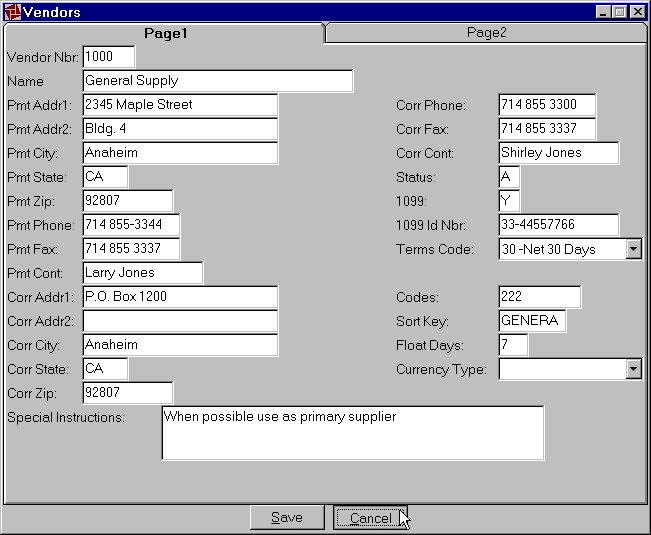Screen dimensions: 651x535
Task: Click the Corr State field
Action: [x=105, y=369]
